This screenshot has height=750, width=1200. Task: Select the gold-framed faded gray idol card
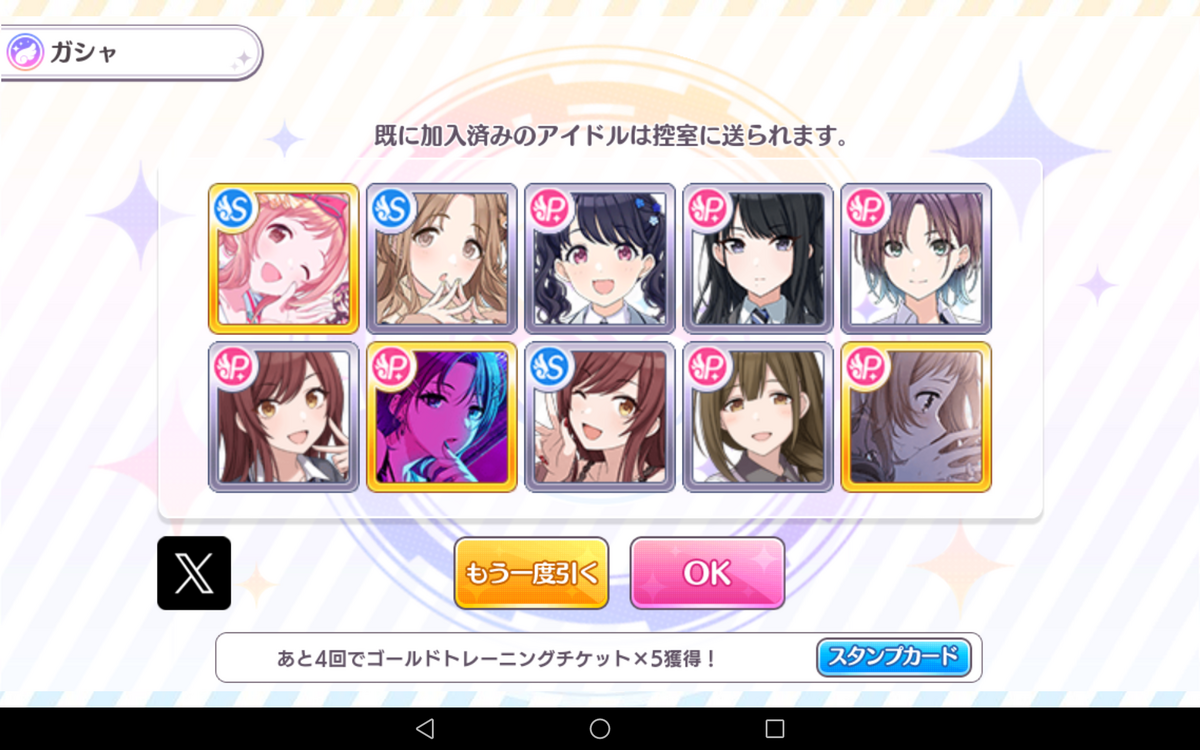pos(916,417)
